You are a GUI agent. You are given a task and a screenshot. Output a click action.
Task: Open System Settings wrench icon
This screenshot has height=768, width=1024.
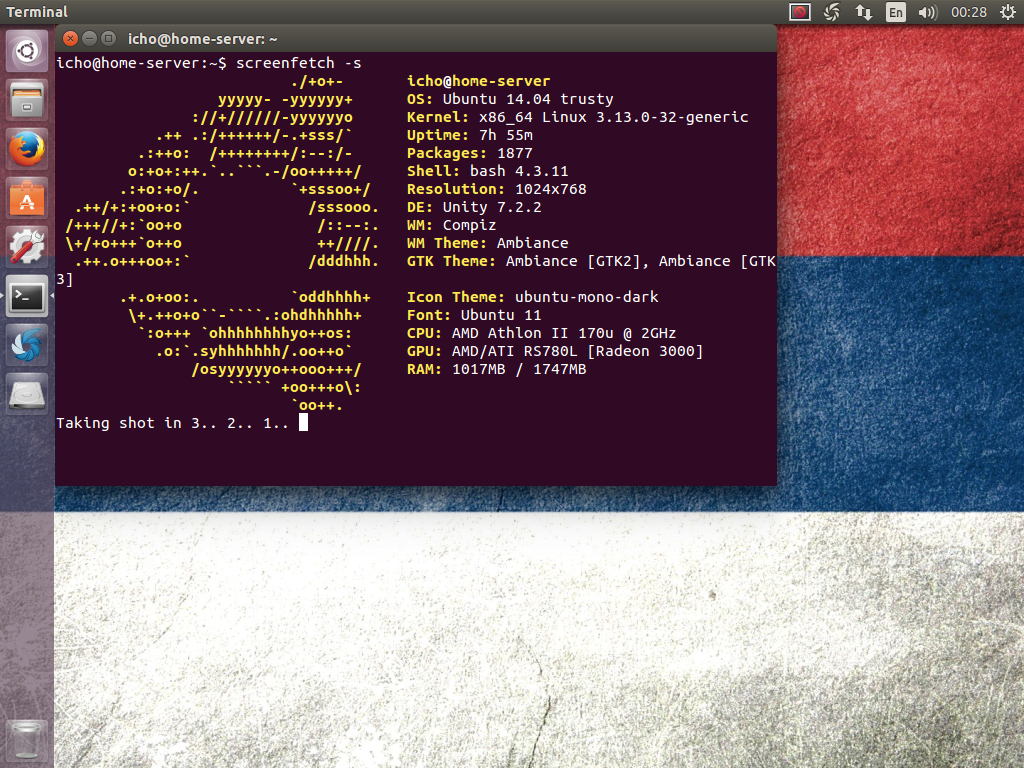coord(27,247)
